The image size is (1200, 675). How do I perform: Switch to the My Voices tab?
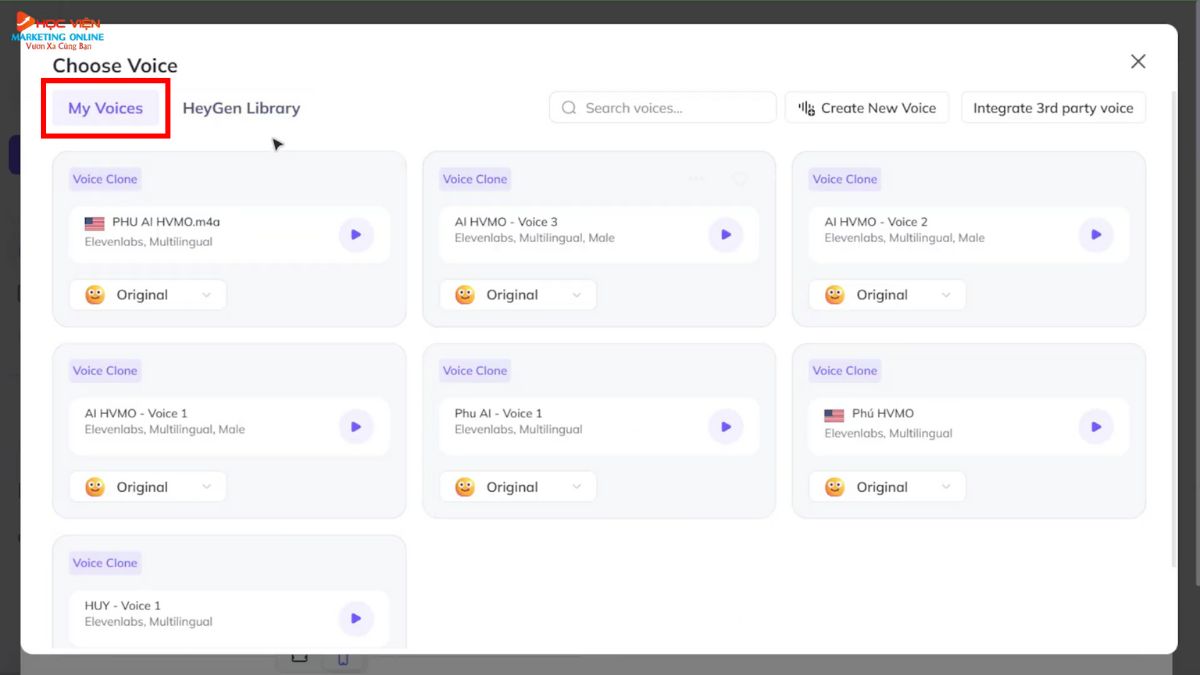click(x=105, y=108)
